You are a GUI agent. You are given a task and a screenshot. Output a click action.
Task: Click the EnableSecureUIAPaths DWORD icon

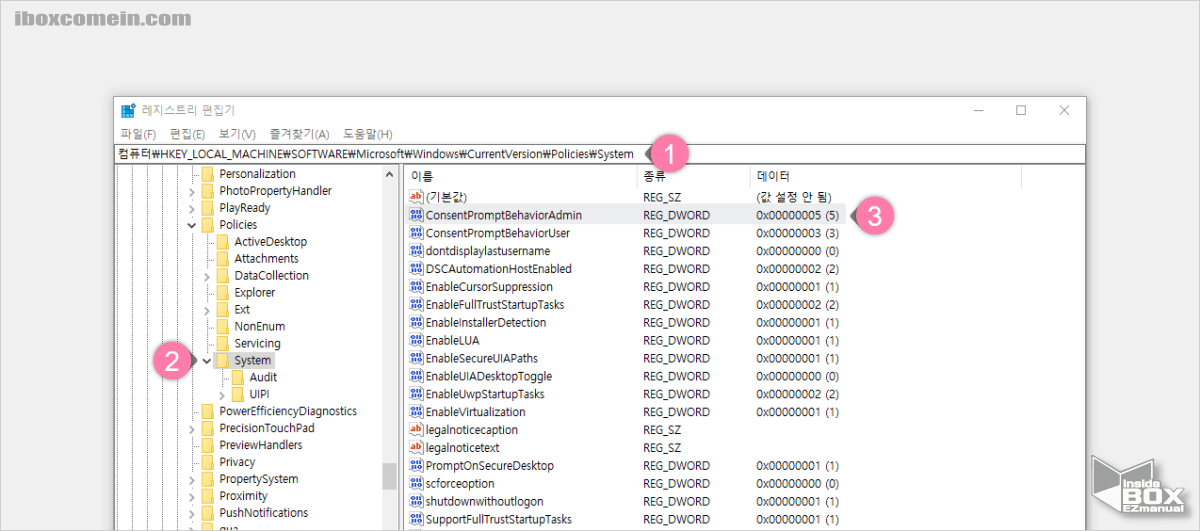417,358
